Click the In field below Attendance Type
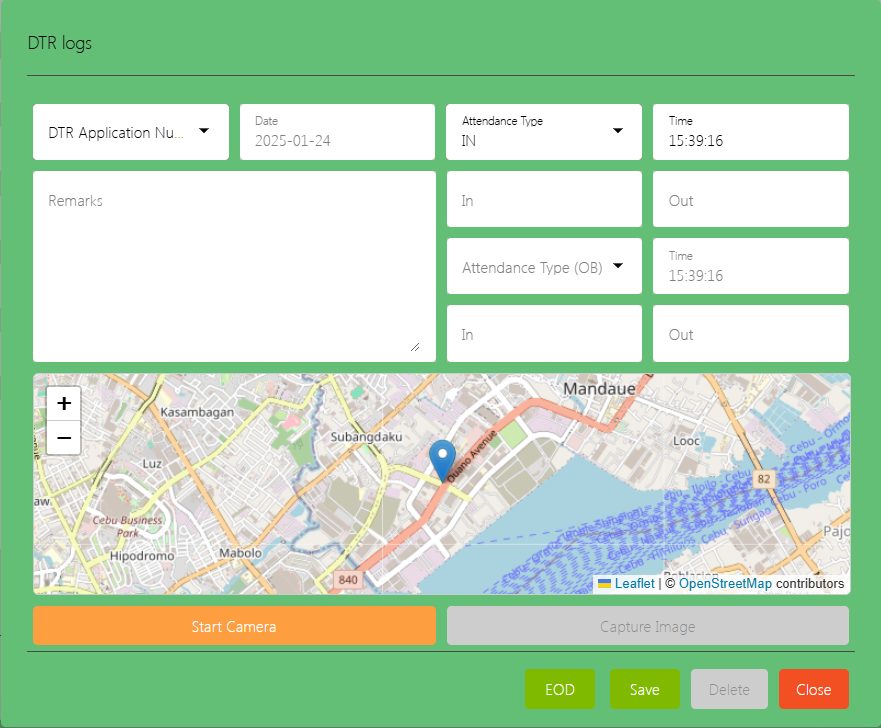 click(543, 198)
